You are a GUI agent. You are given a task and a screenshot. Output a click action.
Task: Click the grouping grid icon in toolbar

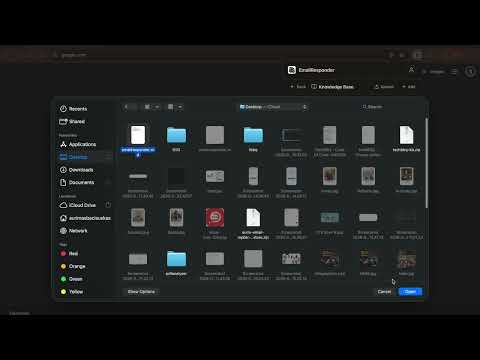tap(170, 107)
